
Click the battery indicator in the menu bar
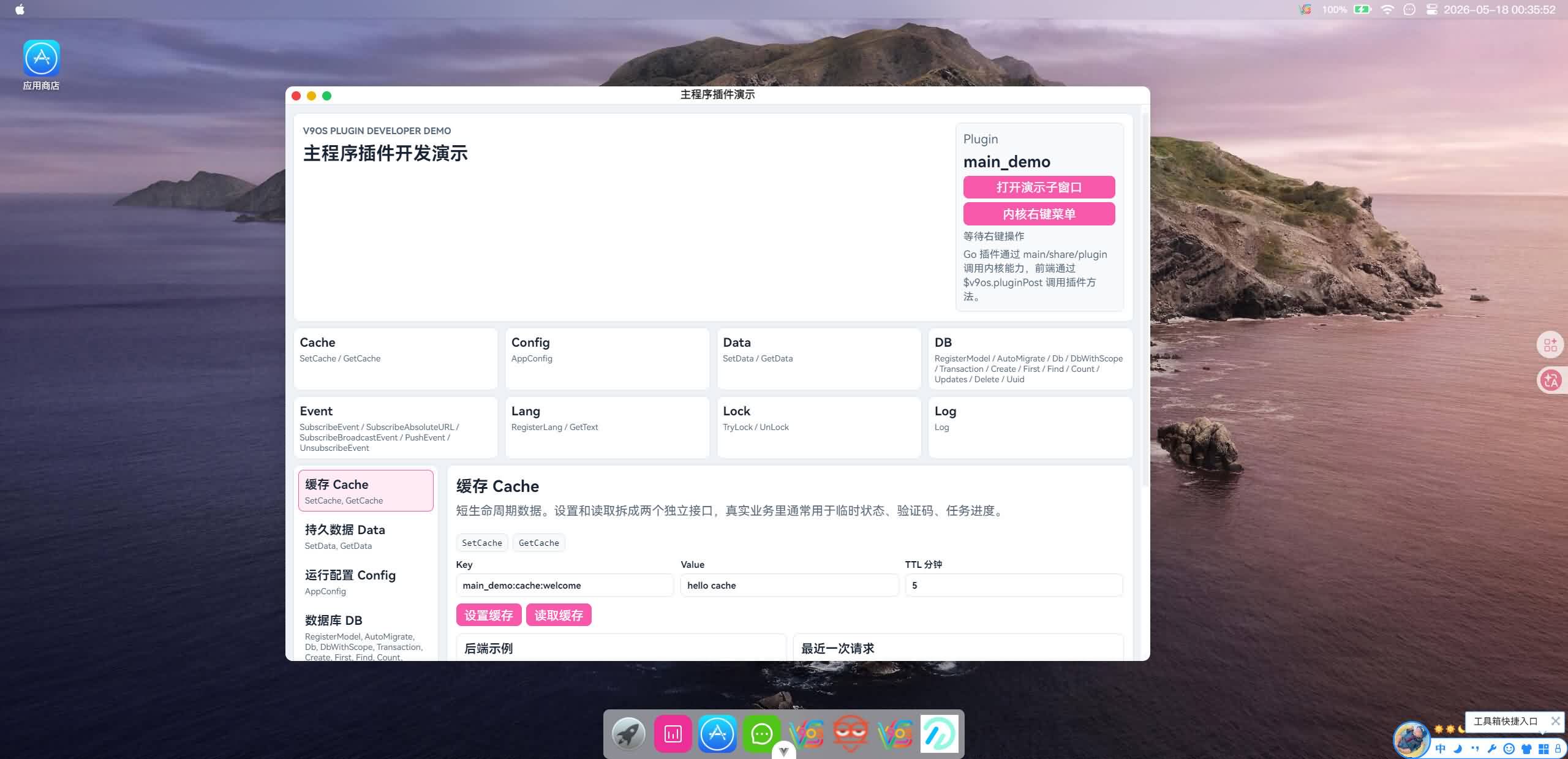(1362, 9)
